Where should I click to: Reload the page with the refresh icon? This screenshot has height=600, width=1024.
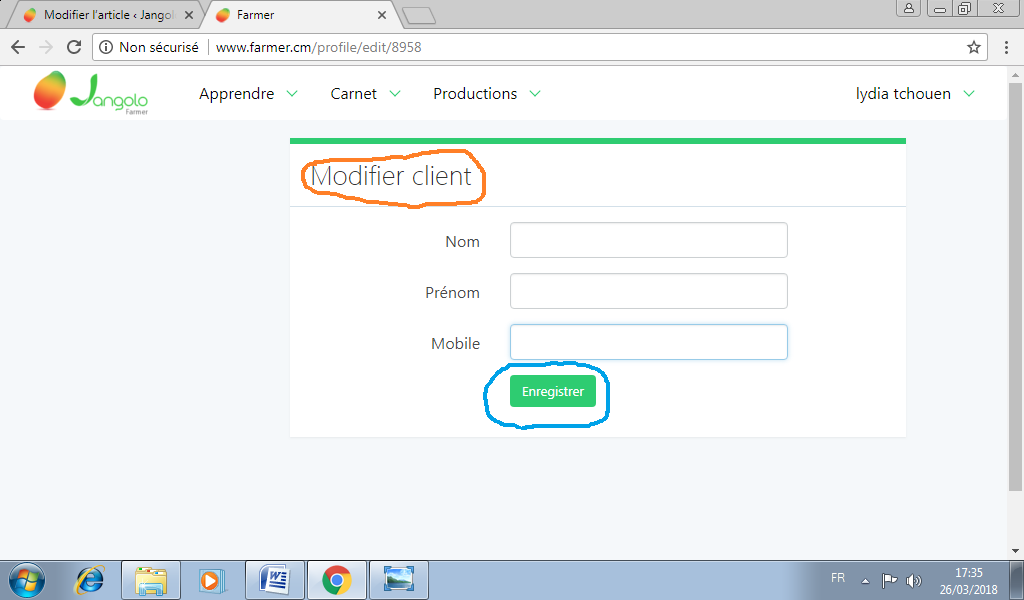coord(74,47)
